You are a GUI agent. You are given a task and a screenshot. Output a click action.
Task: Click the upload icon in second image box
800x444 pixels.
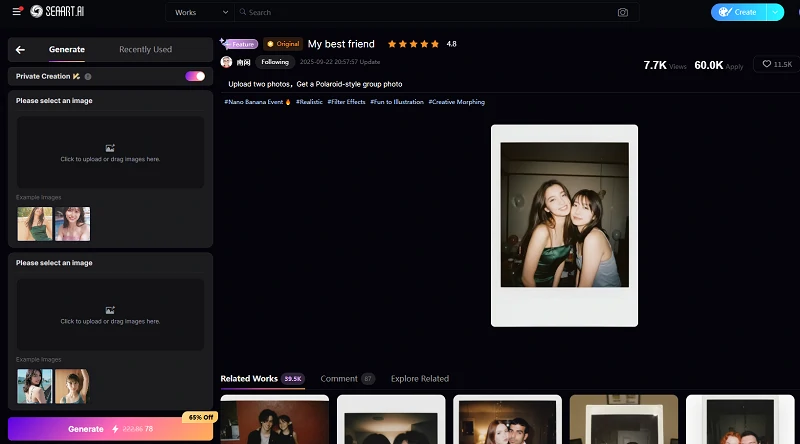click(x=110, y=310)
